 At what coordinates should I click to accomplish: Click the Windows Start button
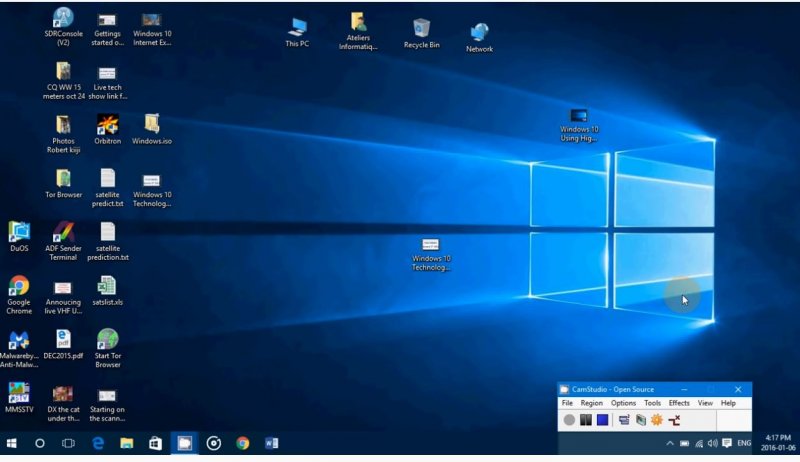(12, 443)
